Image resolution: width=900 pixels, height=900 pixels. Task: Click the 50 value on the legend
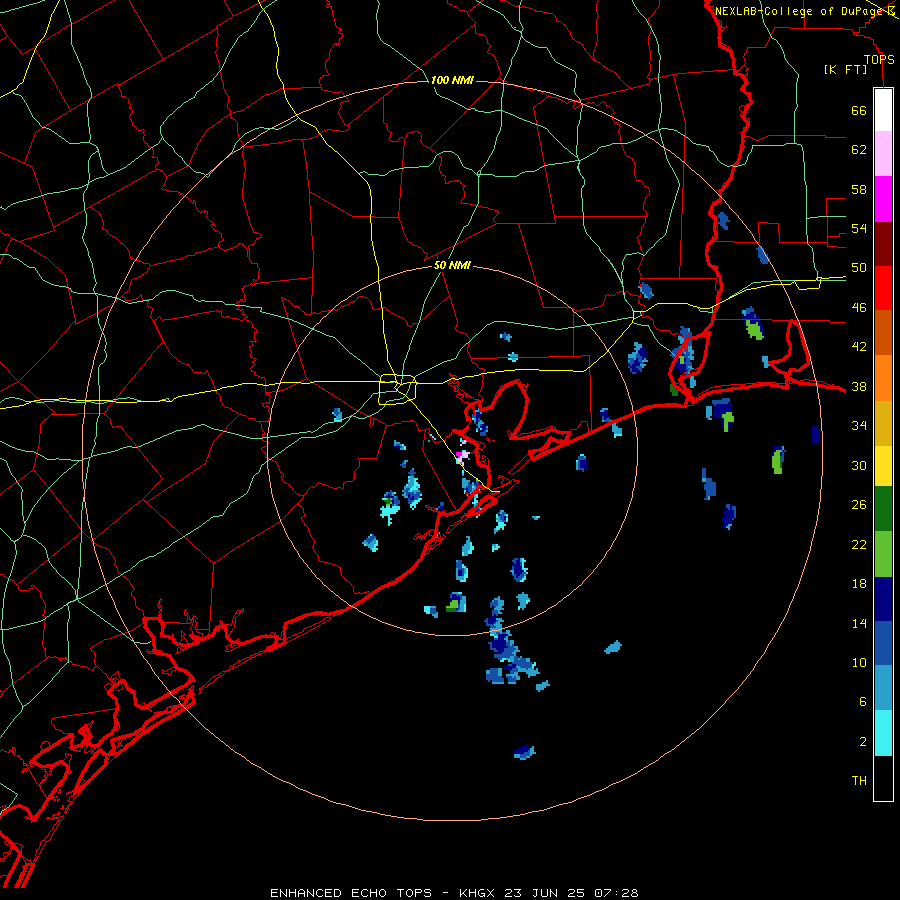point(859,268)
